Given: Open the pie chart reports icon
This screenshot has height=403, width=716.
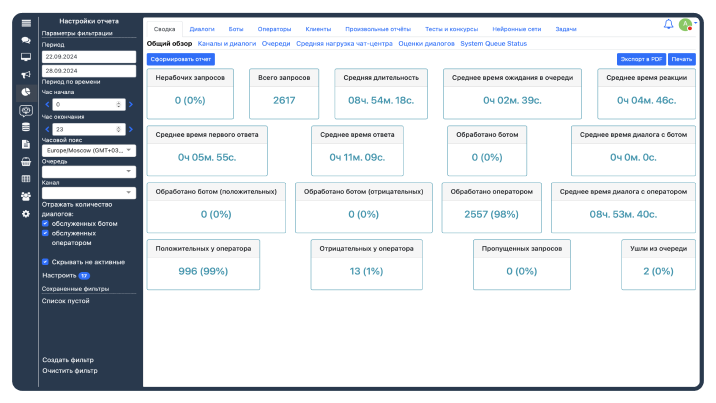Looking at the screenshot, I should click(x=26, y=92).
